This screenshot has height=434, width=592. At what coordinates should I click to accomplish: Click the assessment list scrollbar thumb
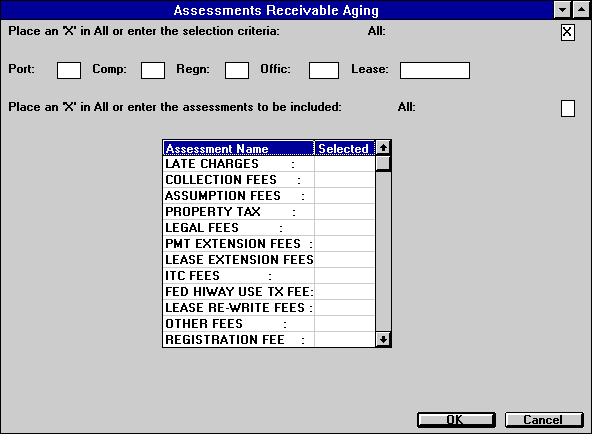pos(383,163)
